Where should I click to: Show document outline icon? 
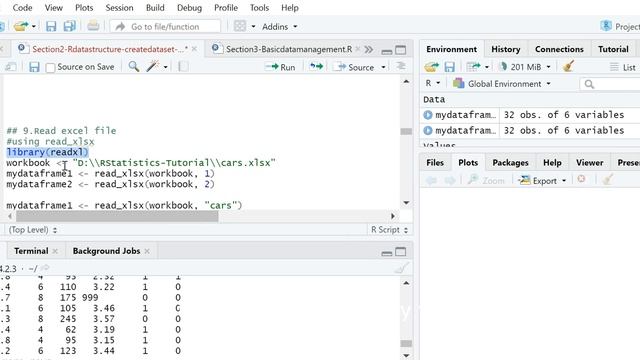(x=401, y=67)
